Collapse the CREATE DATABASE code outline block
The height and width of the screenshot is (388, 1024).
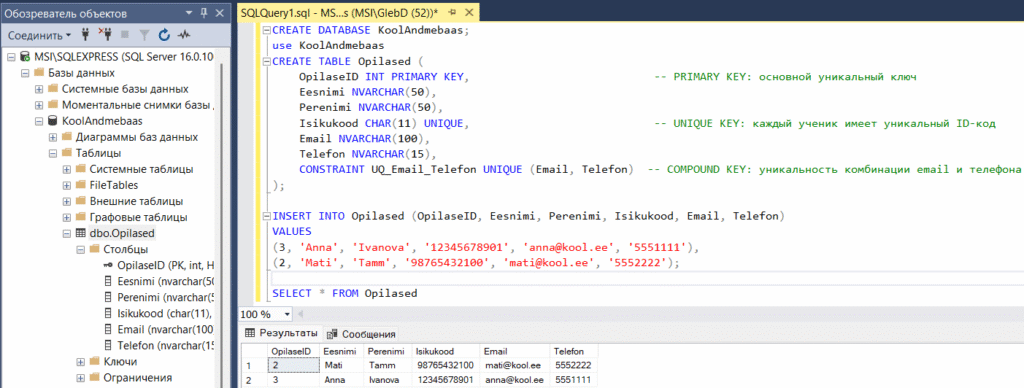(x=266, y=31)
